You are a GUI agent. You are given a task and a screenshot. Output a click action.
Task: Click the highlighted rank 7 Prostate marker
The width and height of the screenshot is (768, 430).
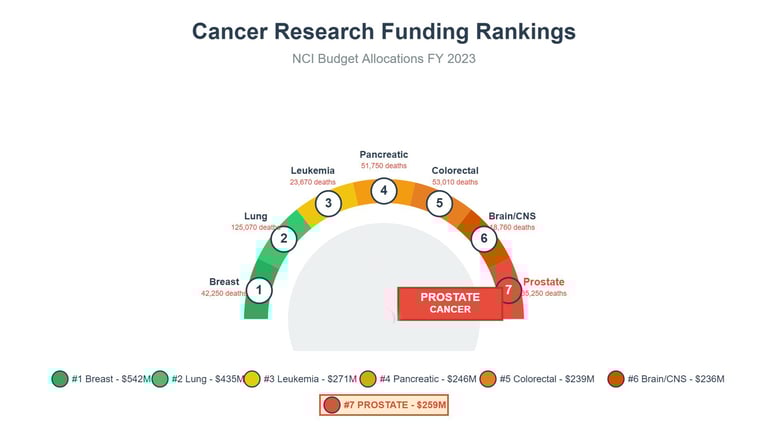pyautogui.click(x=508, y=290)
